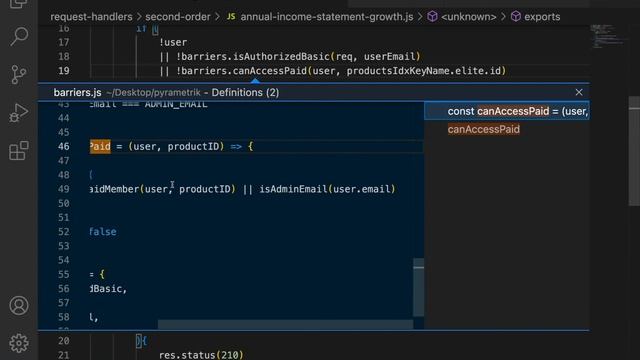Image resolution: width=640 pixels, height=360 pixels.
Task: Click the main editor vertical scrollbar
Action: tap(634, 151)
